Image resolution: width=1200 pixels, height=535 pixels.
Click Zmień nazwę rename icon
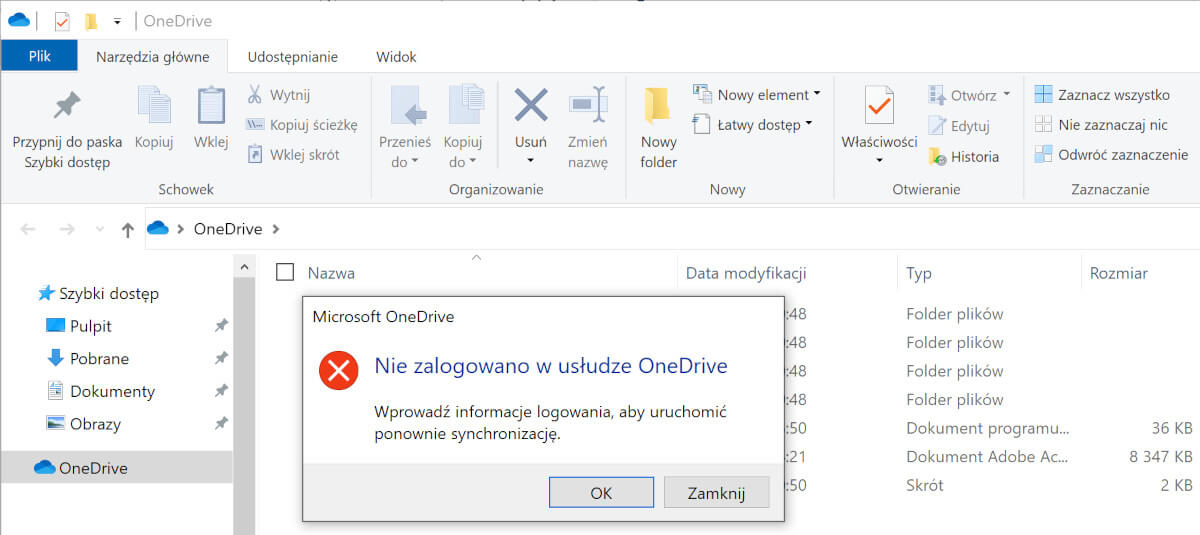(x=588, y=105)
